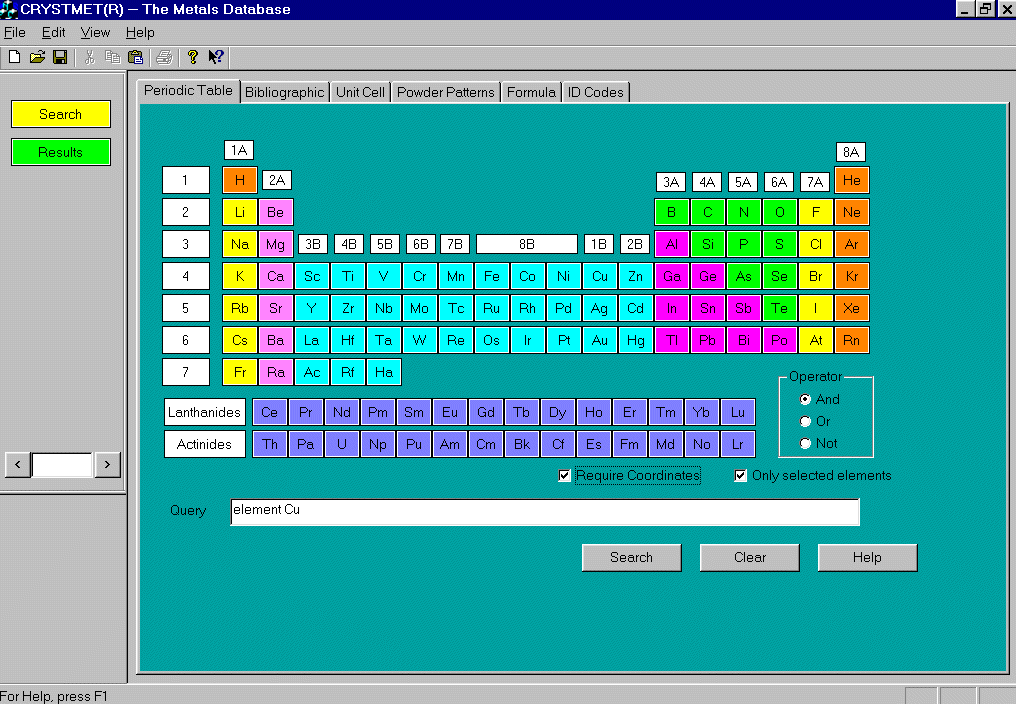Select the Cu element tile
The height and width of the screenshot is (704, 1016).
599,276
